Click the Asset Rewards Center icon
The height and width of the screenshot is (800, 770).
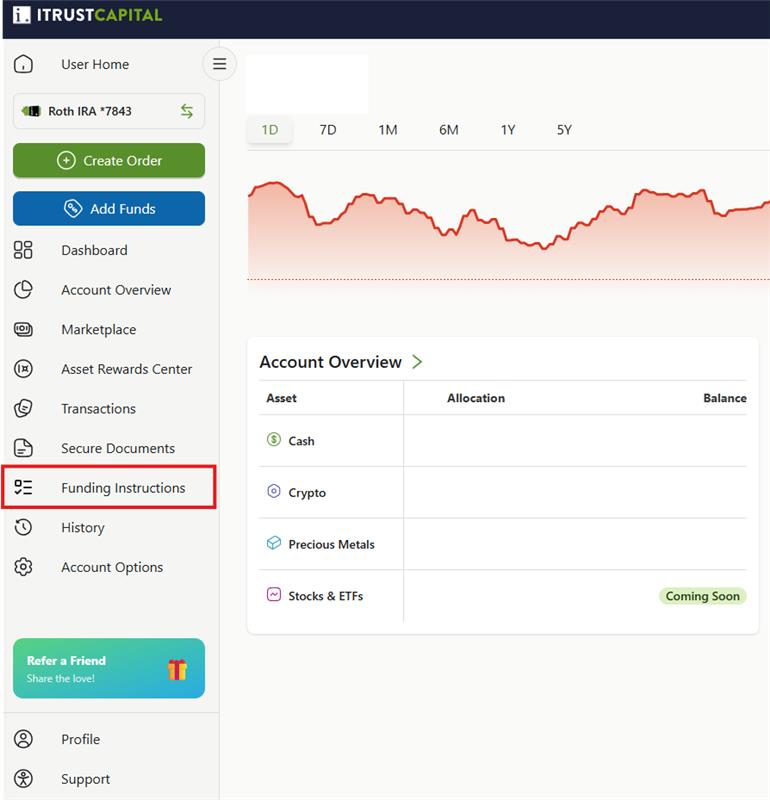23,368
